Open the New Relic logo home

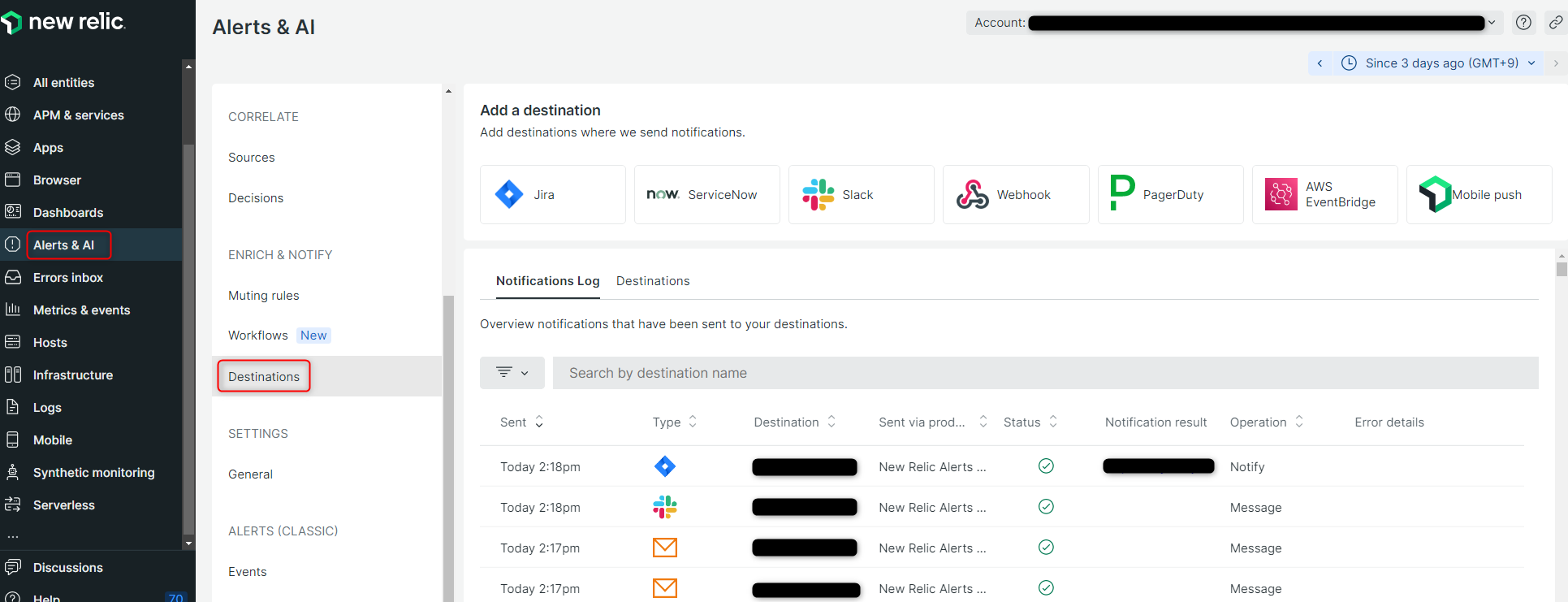click(x=63, y=22)
